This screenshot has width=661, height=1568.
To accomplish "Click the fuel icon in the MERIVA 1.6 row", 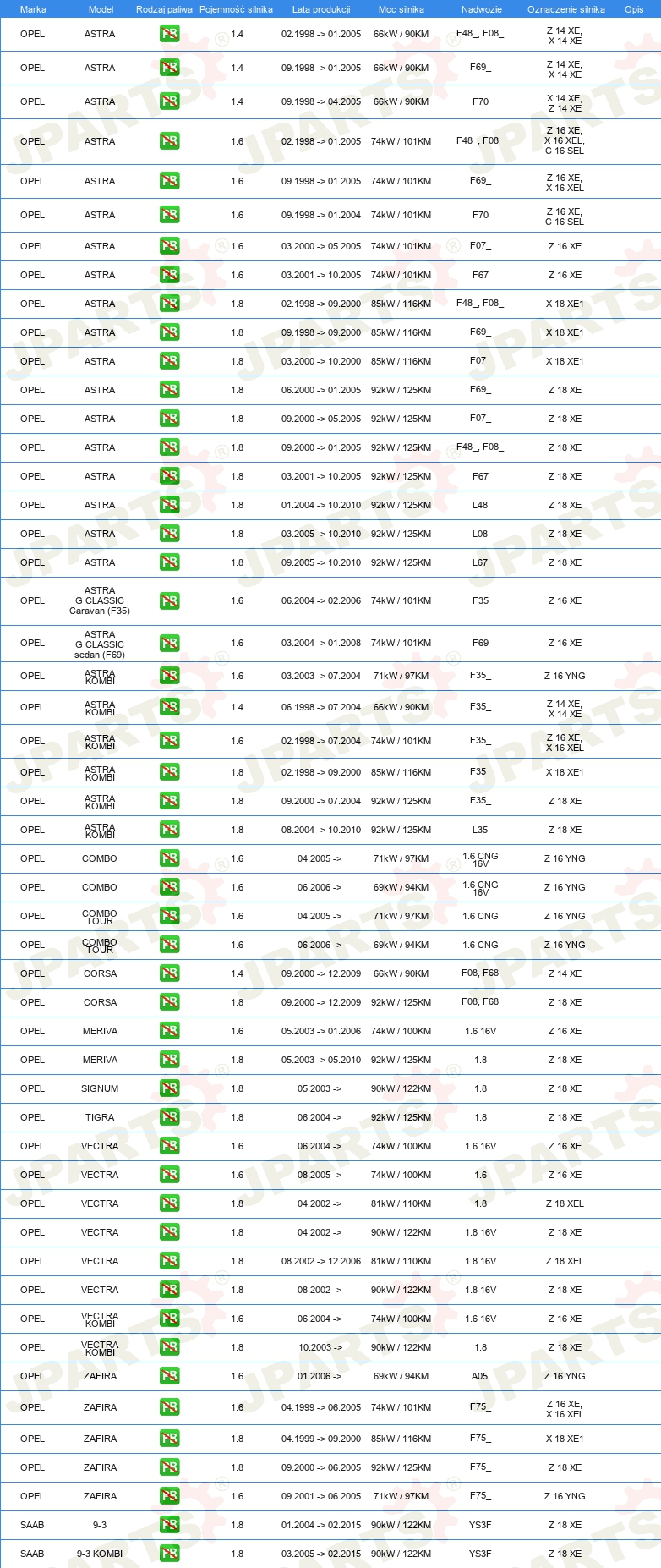I will tap(169, 1030).
